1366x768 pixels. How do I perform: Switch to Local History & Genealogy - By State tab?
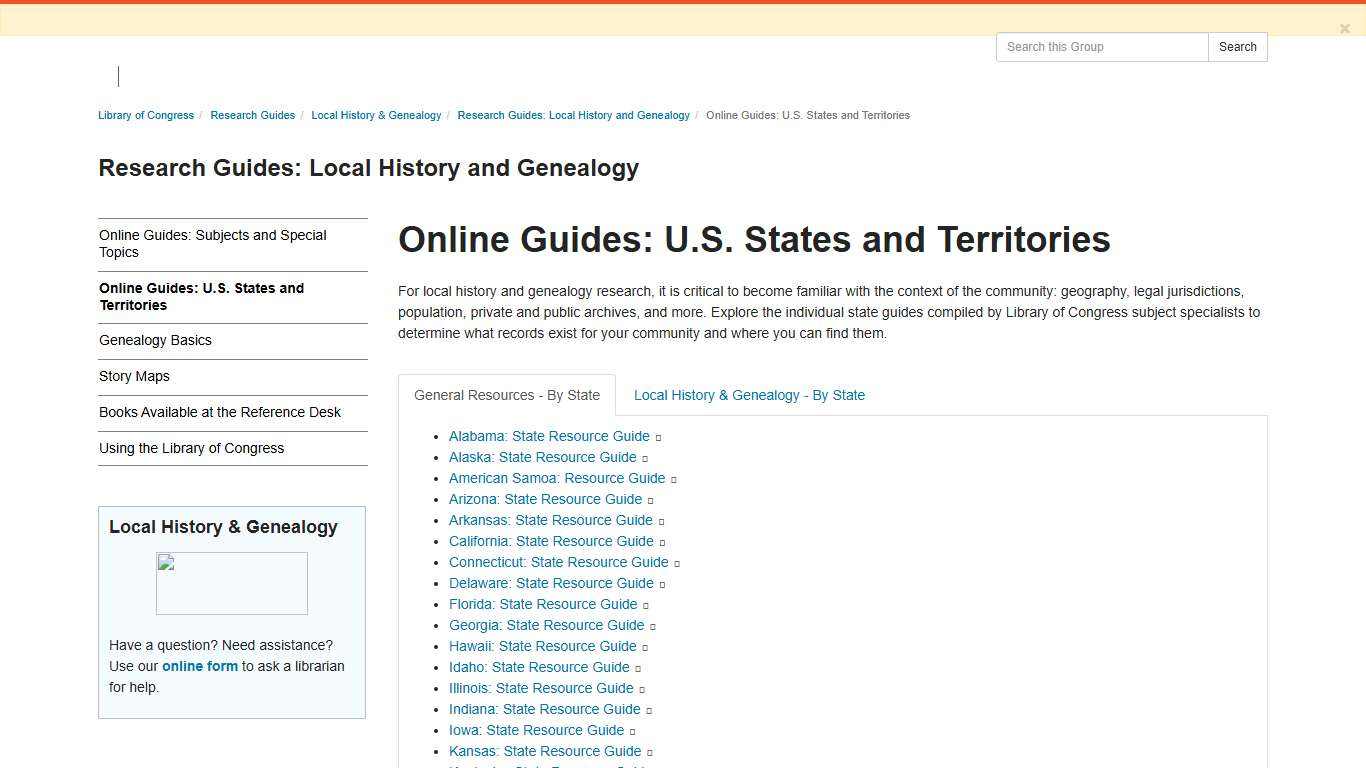tap(749, 395)
